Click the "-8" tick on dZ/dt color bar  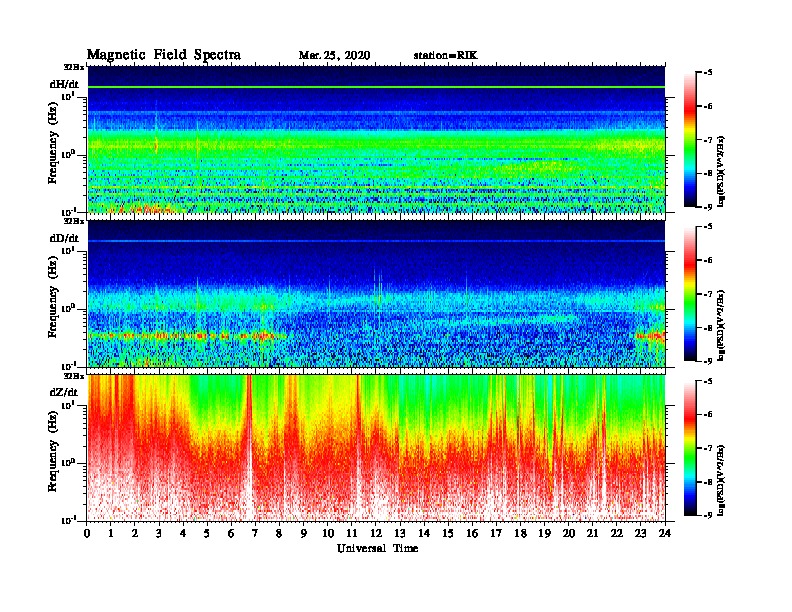708,482
